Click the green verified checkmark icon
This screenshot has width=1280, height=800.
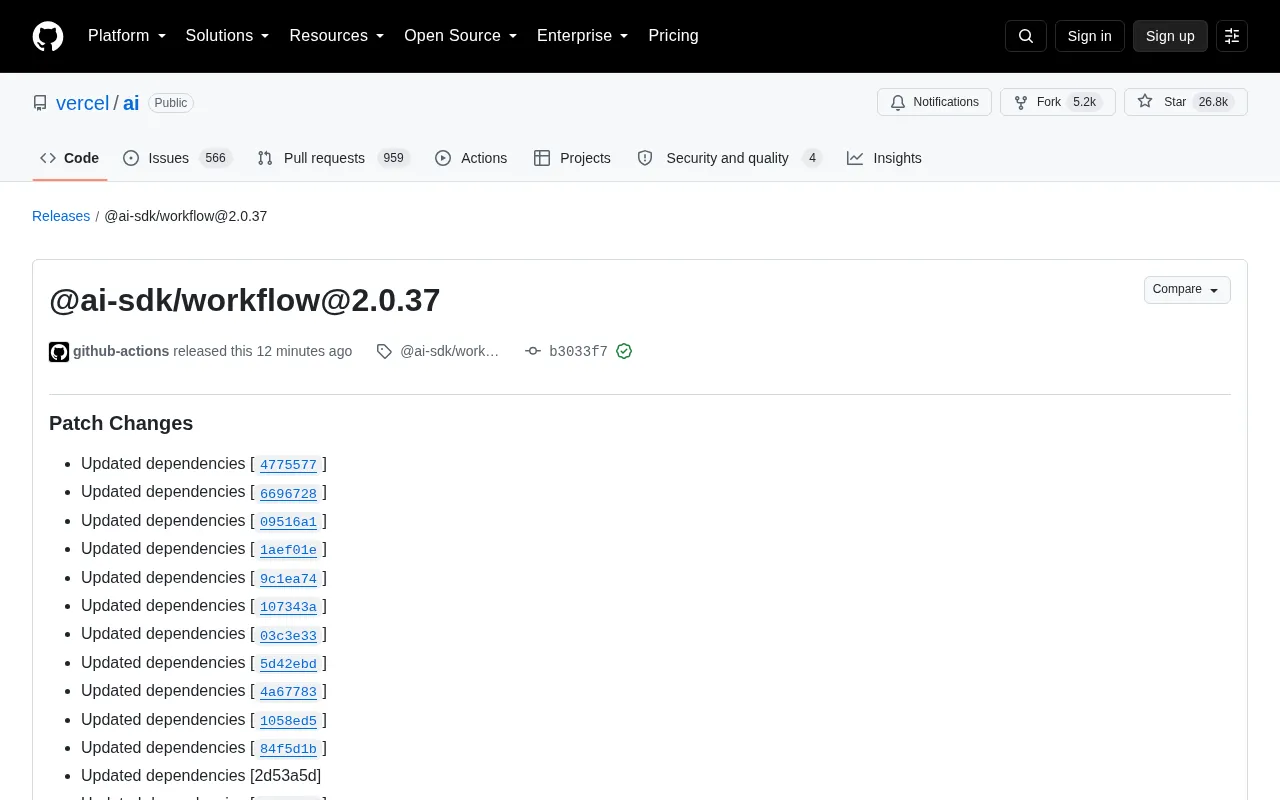(x=624, y=351)
